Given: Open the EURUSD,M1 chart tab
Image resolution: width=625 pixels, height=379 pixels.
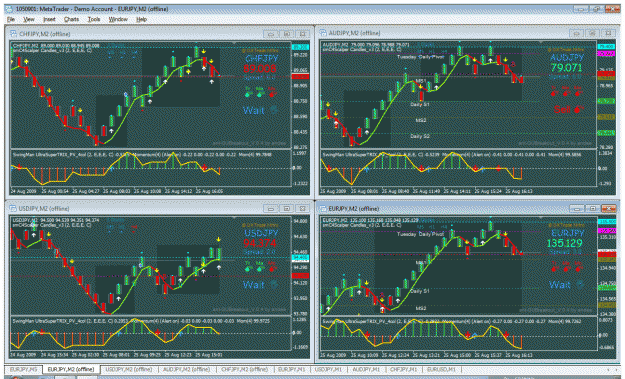Looking at the screenshot, I should click(441, 369).
